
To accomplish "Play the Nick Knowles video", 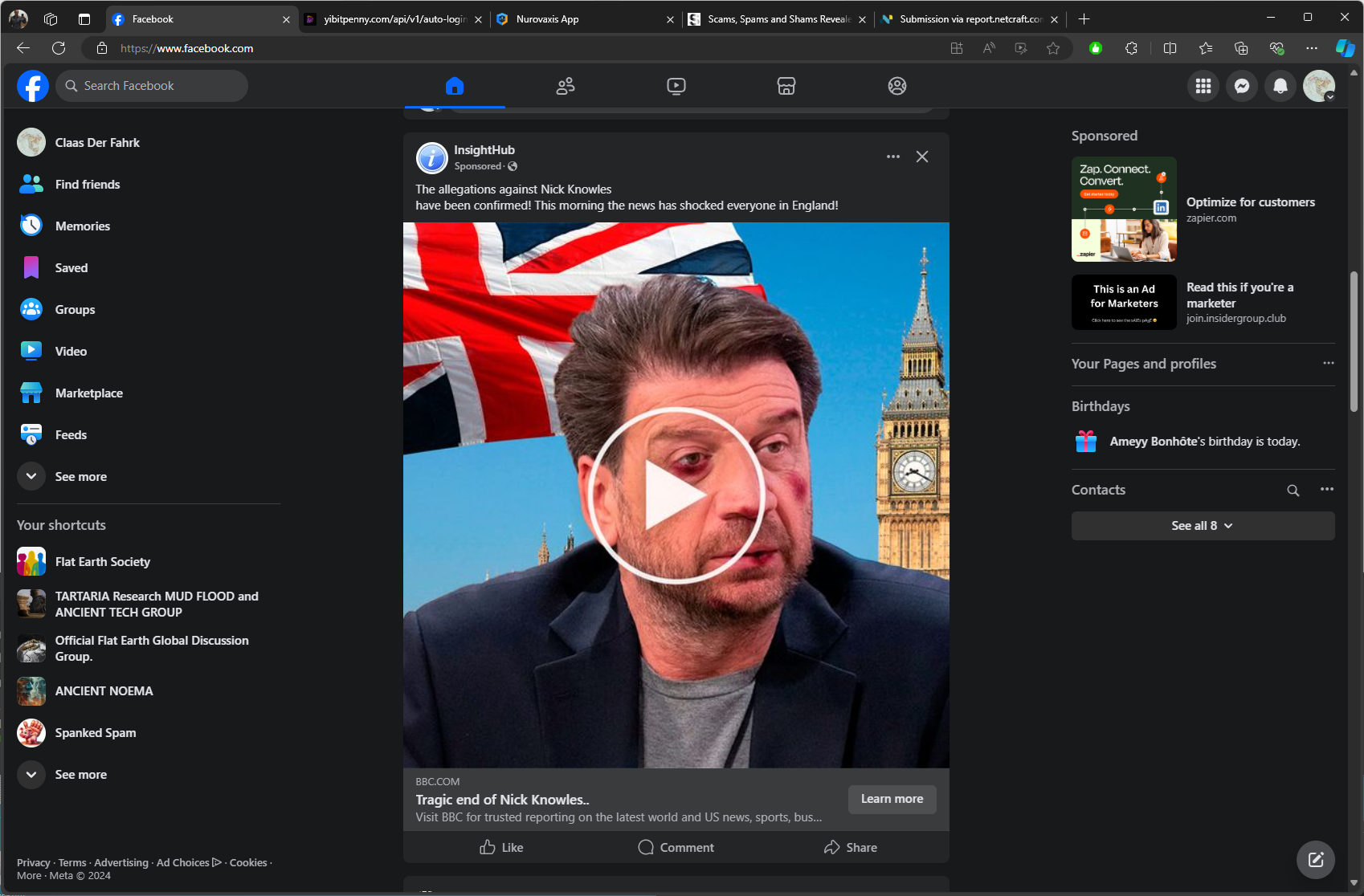I will click(x=676, y=495).
